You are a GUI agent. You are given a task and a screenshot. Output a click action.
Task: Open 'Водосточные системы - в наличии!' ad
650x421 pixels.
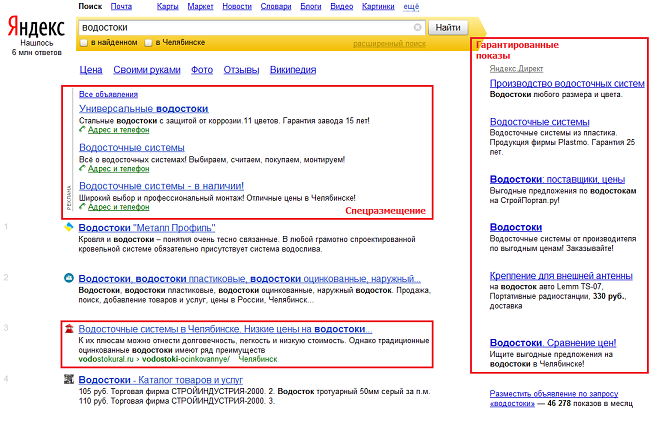[x=161, y=186]
